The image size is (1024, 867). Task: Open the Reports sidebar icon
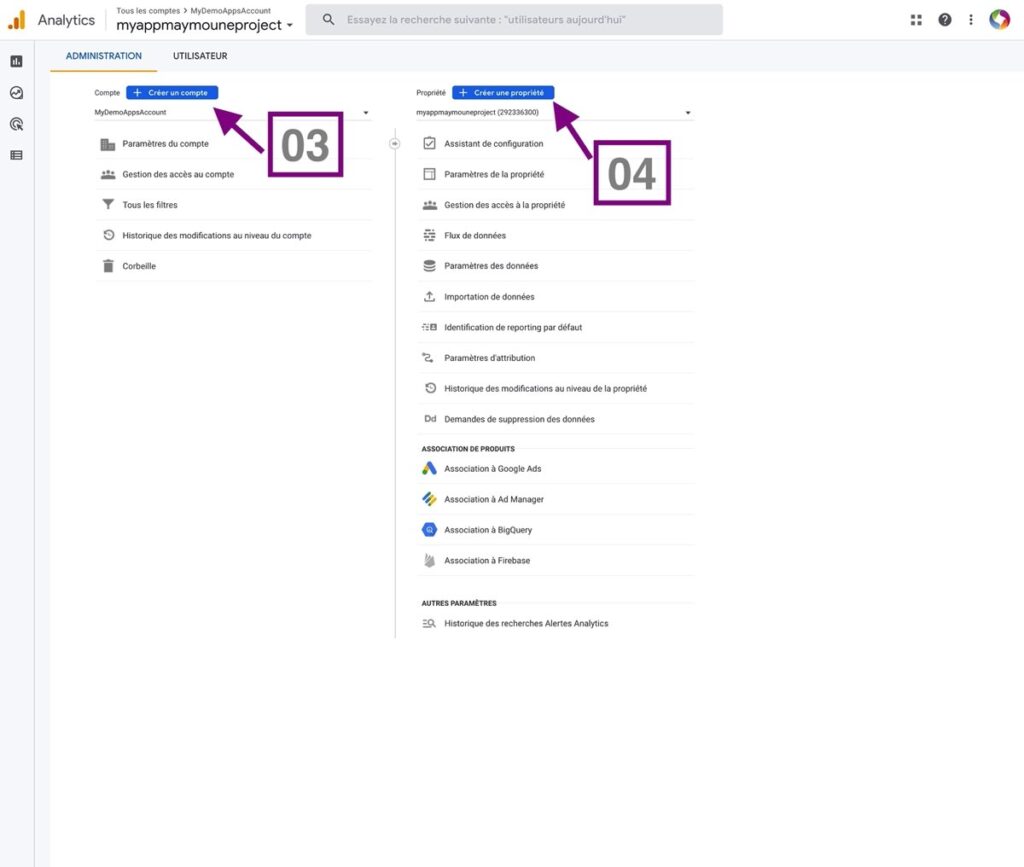16,61
